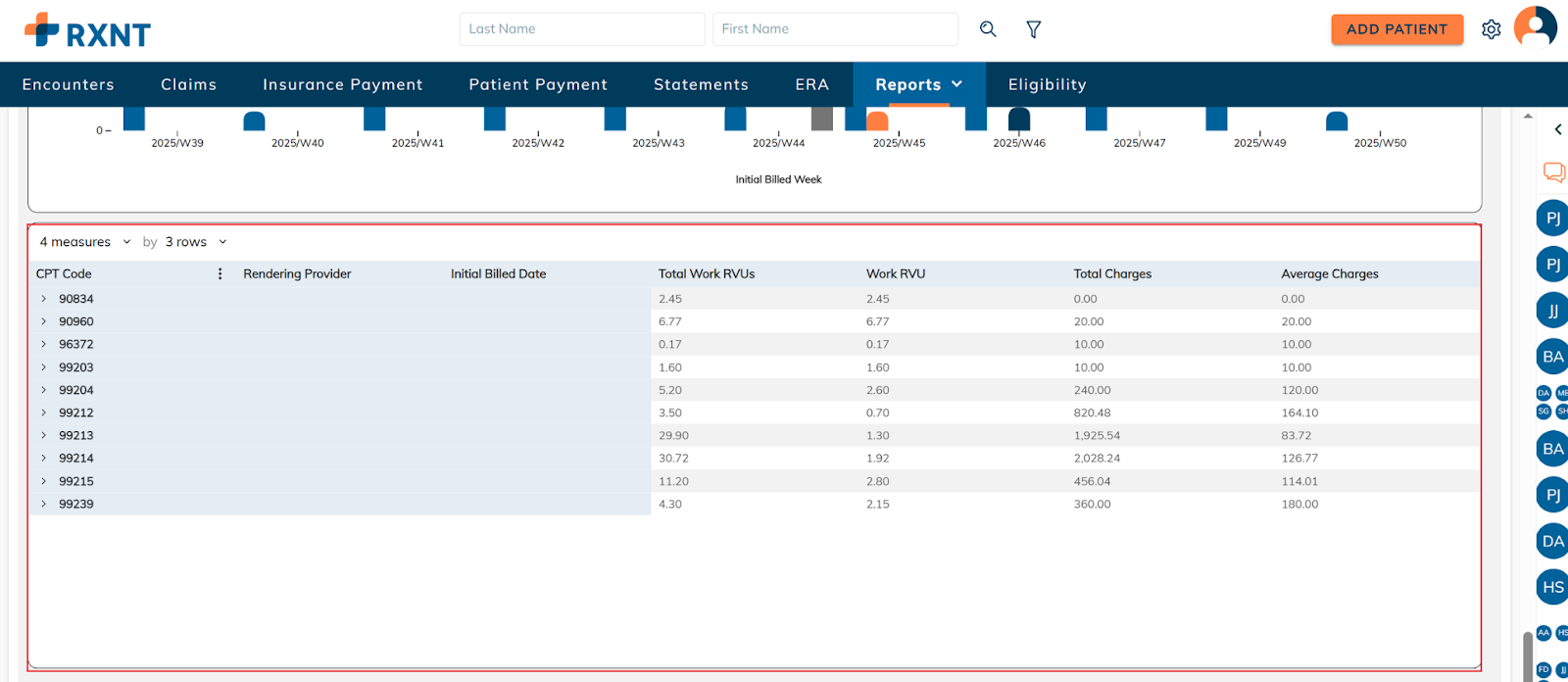Open the settings gear icon

(1491, 29)
